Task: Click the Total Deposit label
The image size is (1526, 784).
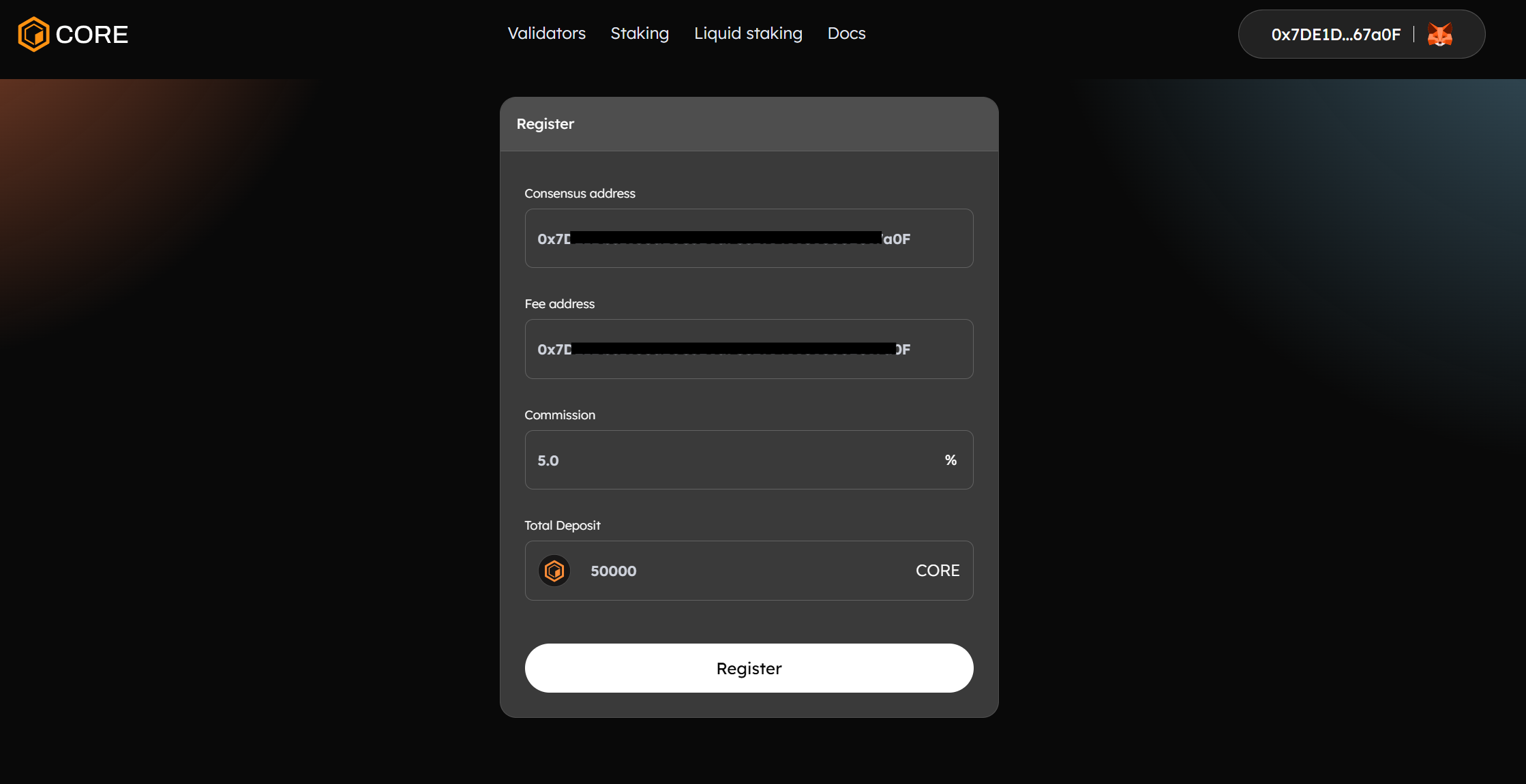Action: [562, 525]
